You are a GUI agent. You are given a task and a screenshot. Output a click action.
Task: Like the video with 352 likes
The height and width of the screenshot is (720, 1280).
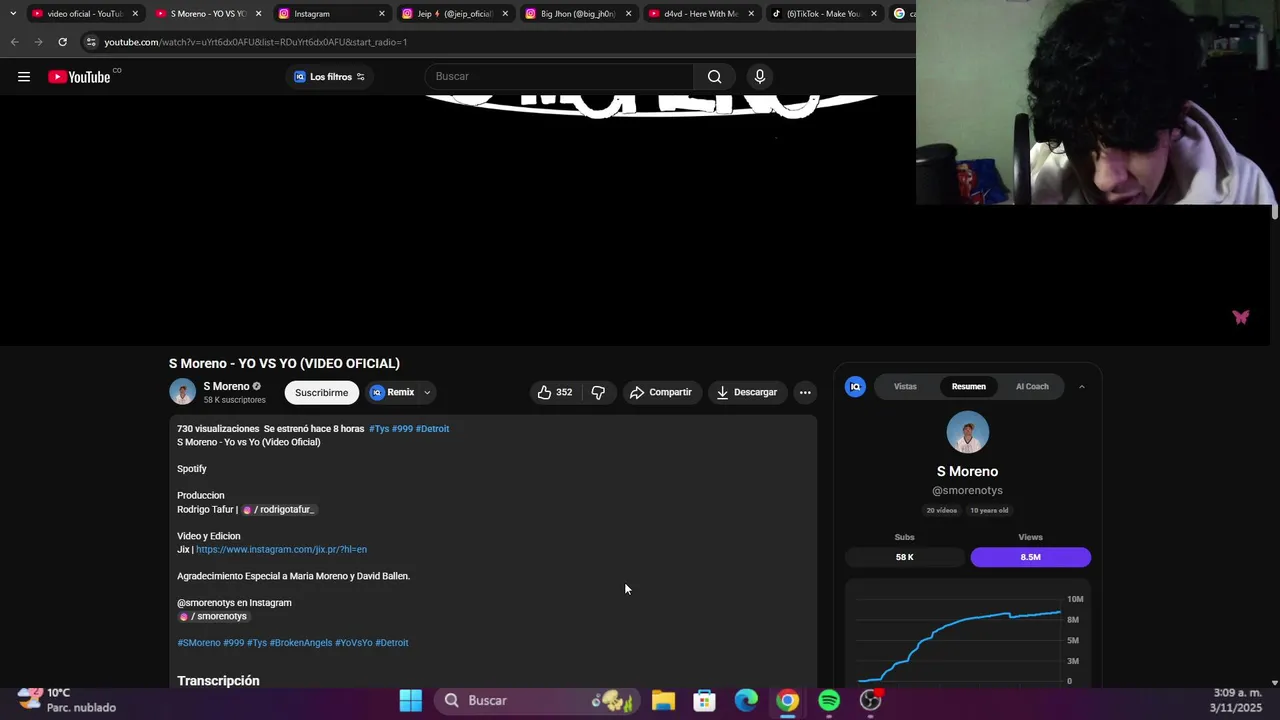tap(555, 392)
